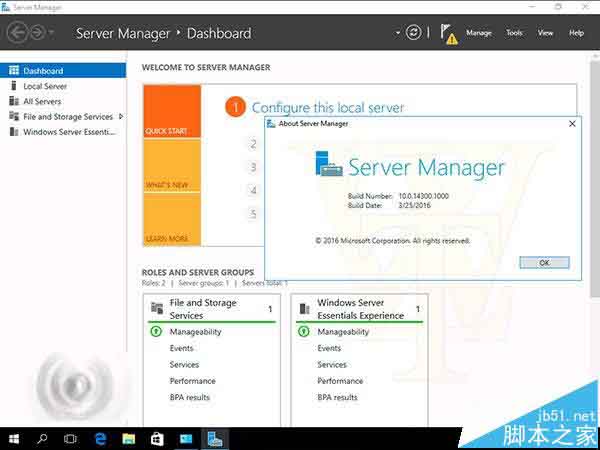Expand File and Storage Services arrow
The width and height of the screenshot is (600, 450).
tap(121, 116)
